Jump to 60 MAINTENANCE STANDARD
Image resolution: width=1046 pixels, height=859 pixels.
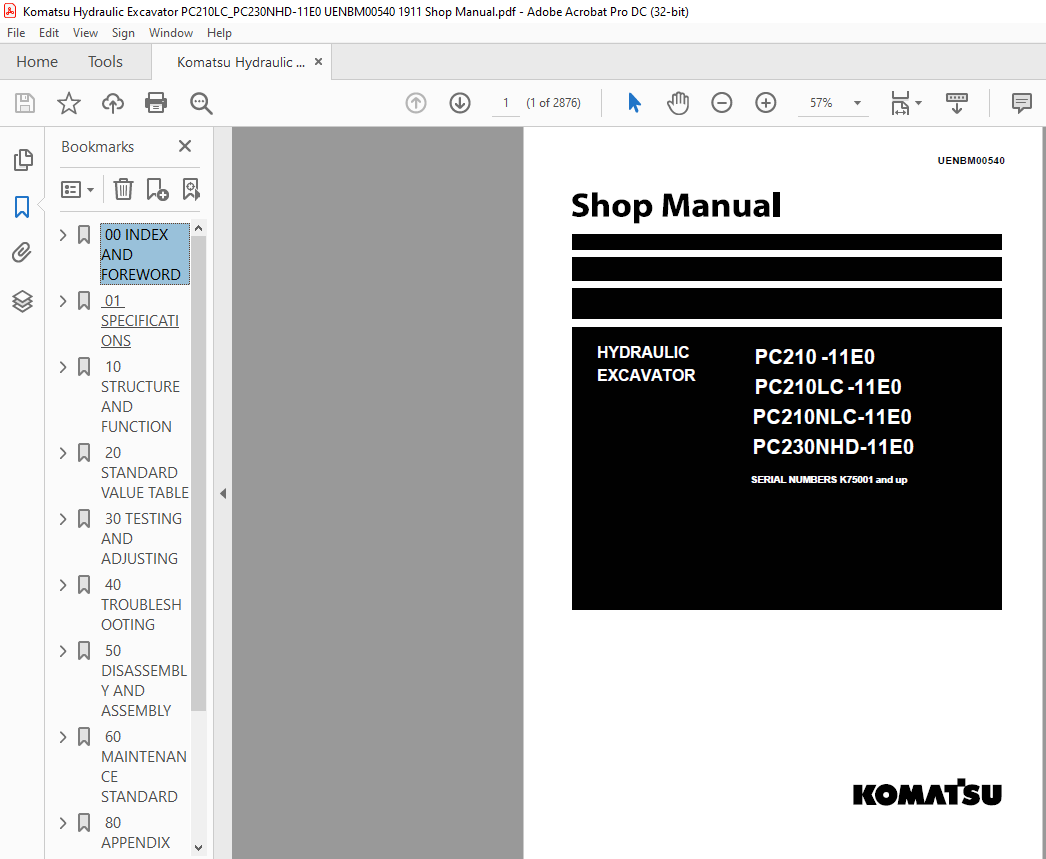(144, 767)
